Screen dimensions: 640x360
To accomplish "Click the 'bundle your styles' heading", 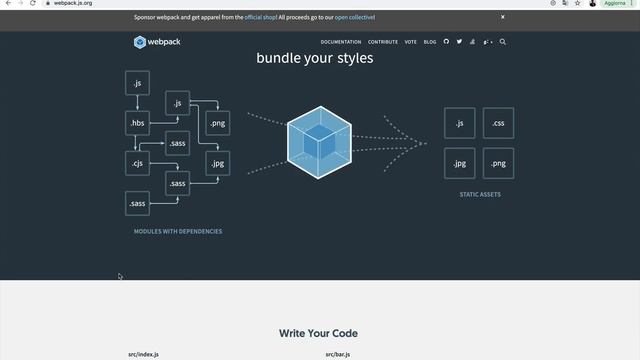I will [x=315, y=58].
